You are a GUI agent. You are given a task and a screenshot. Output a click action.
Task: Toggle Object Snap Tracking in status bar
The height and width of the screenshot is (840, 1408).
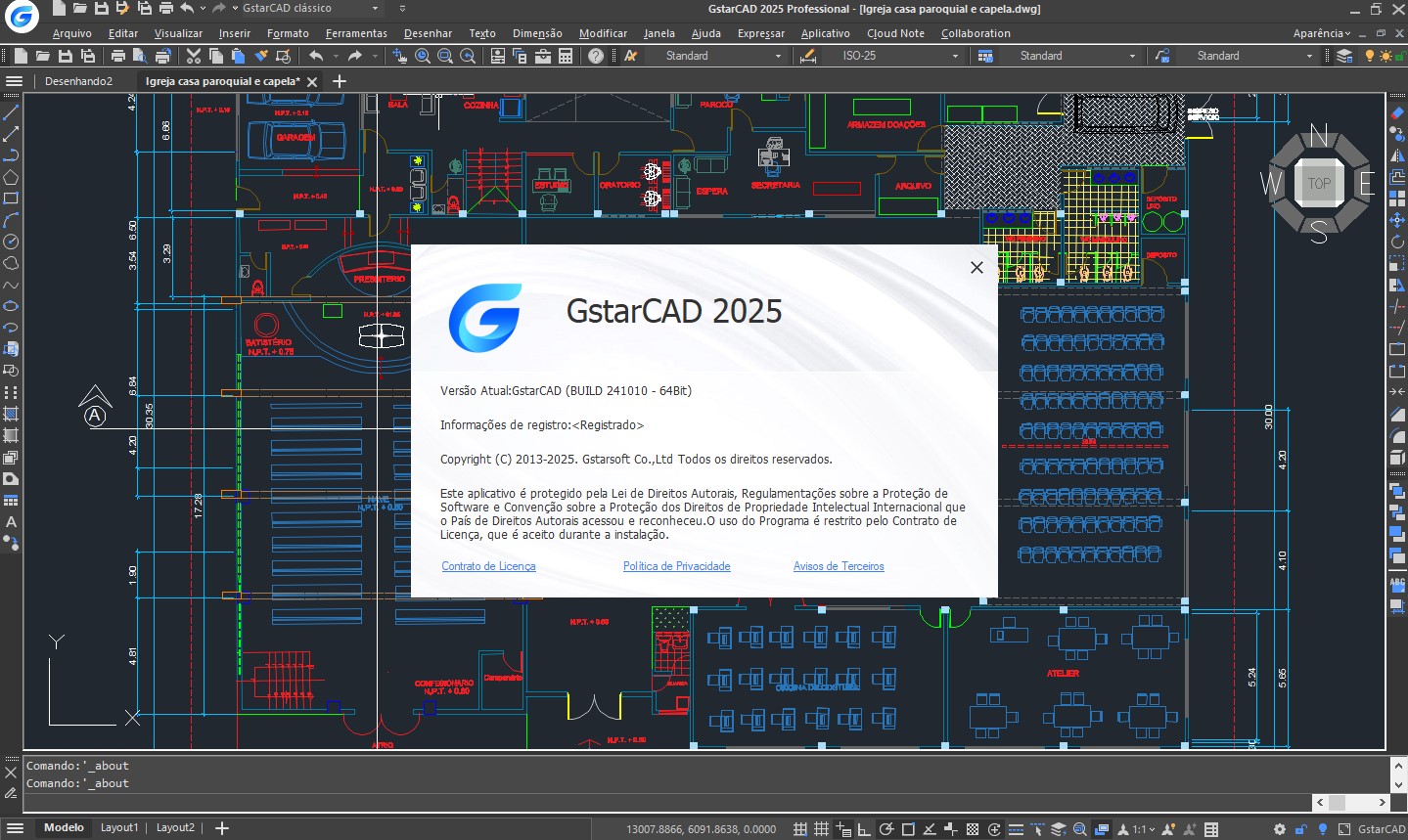pyautogui.click(x=930, y=829)
